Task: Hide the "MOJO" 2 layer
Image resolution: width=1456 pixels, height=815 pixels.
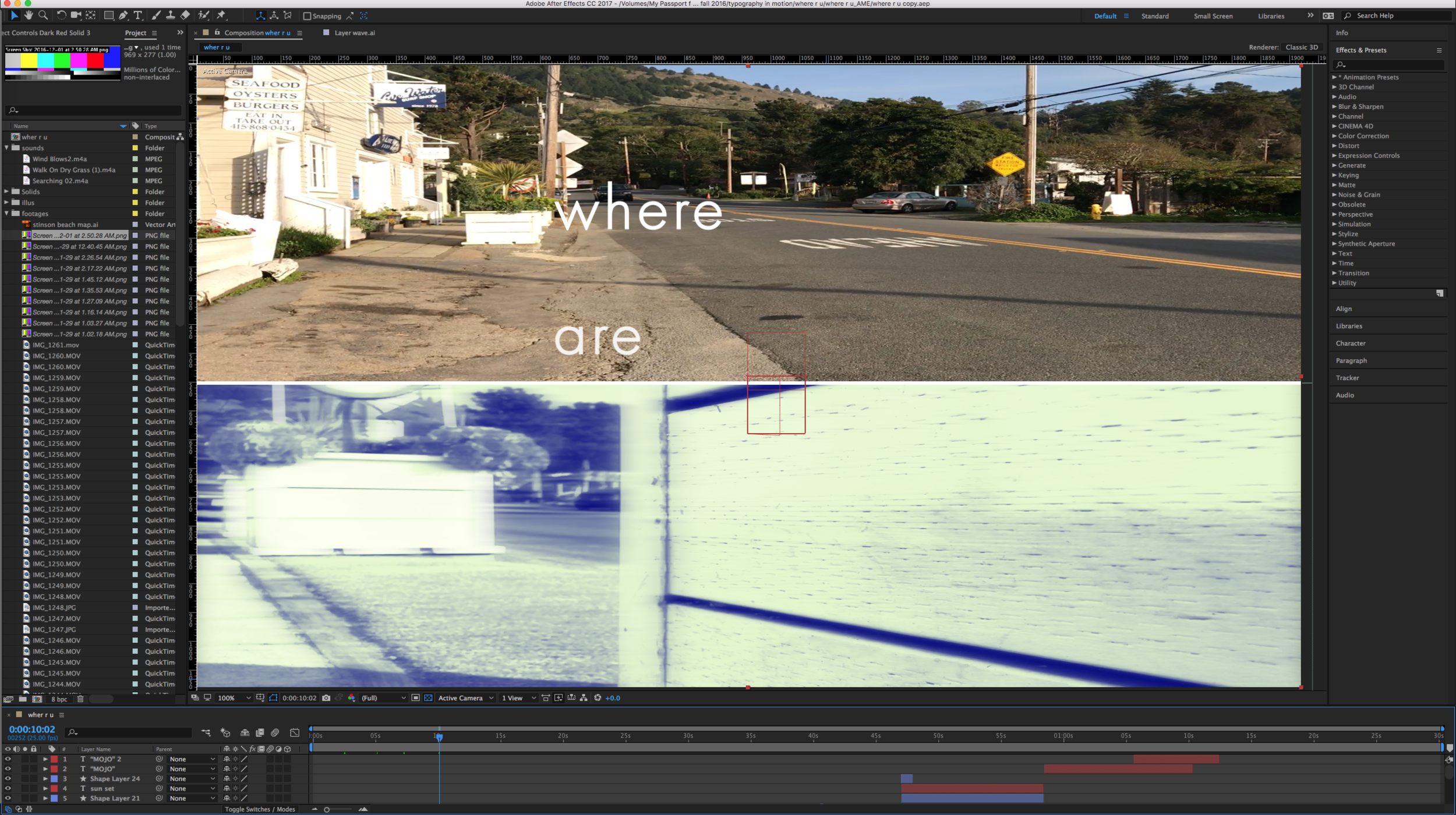Action: click(x=8, y=759)
